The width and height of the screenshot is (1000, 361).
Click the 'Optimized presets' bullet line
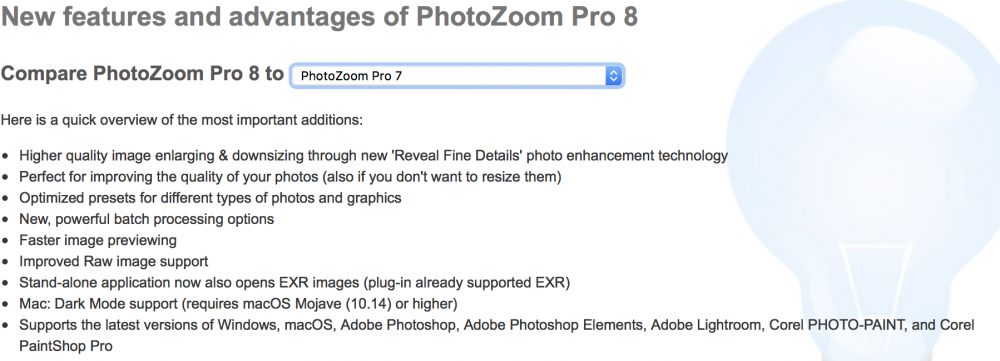[210, 198]
